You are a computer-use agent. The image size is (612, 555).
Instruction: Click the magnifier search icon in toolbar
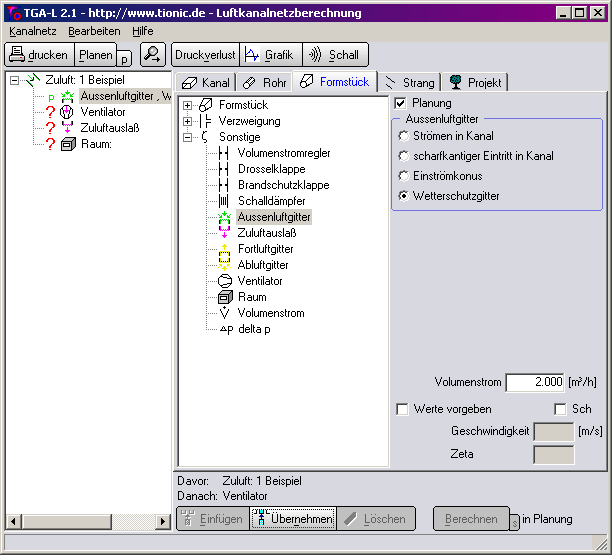point(152,55)
